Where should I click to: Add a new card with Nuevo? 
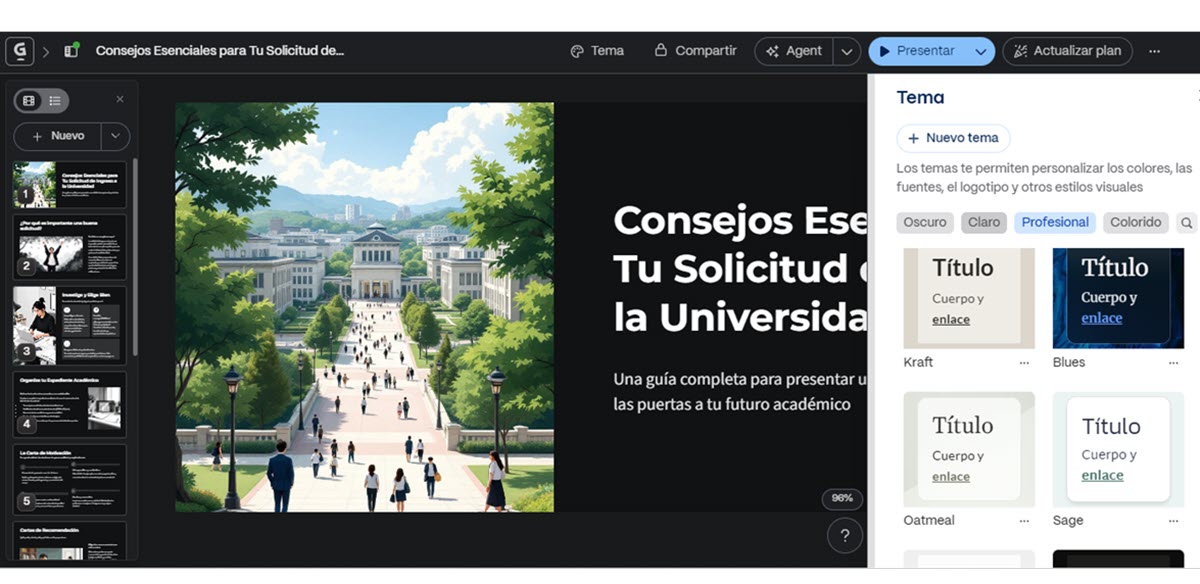click(x=58, y=136)
